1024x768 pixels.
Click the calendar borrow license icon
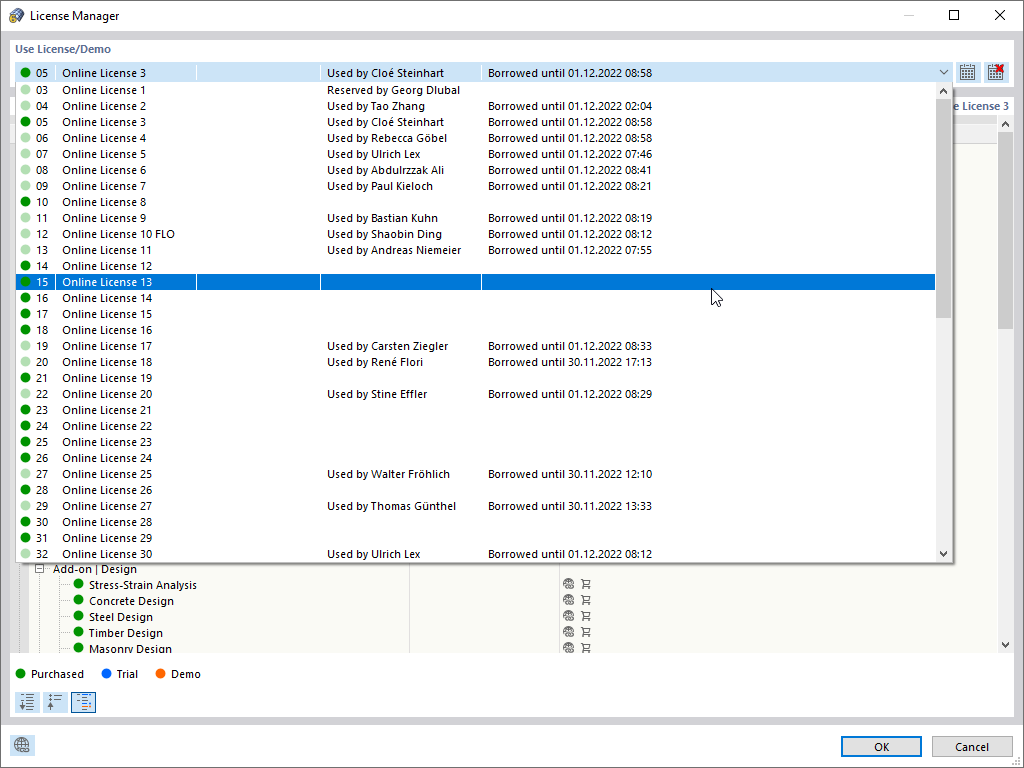click(x=967, y=72)
